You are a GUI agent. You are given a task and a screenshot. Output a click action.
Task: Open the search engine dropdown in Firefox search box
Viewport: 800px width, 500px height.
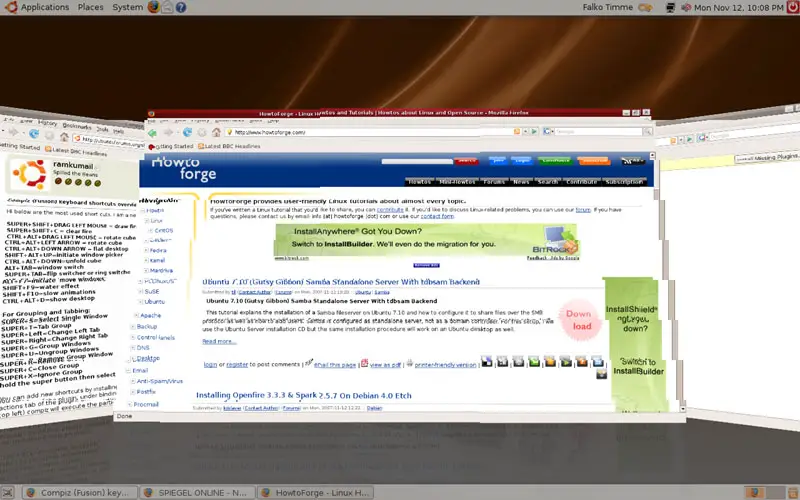click(x=548, y=131)
